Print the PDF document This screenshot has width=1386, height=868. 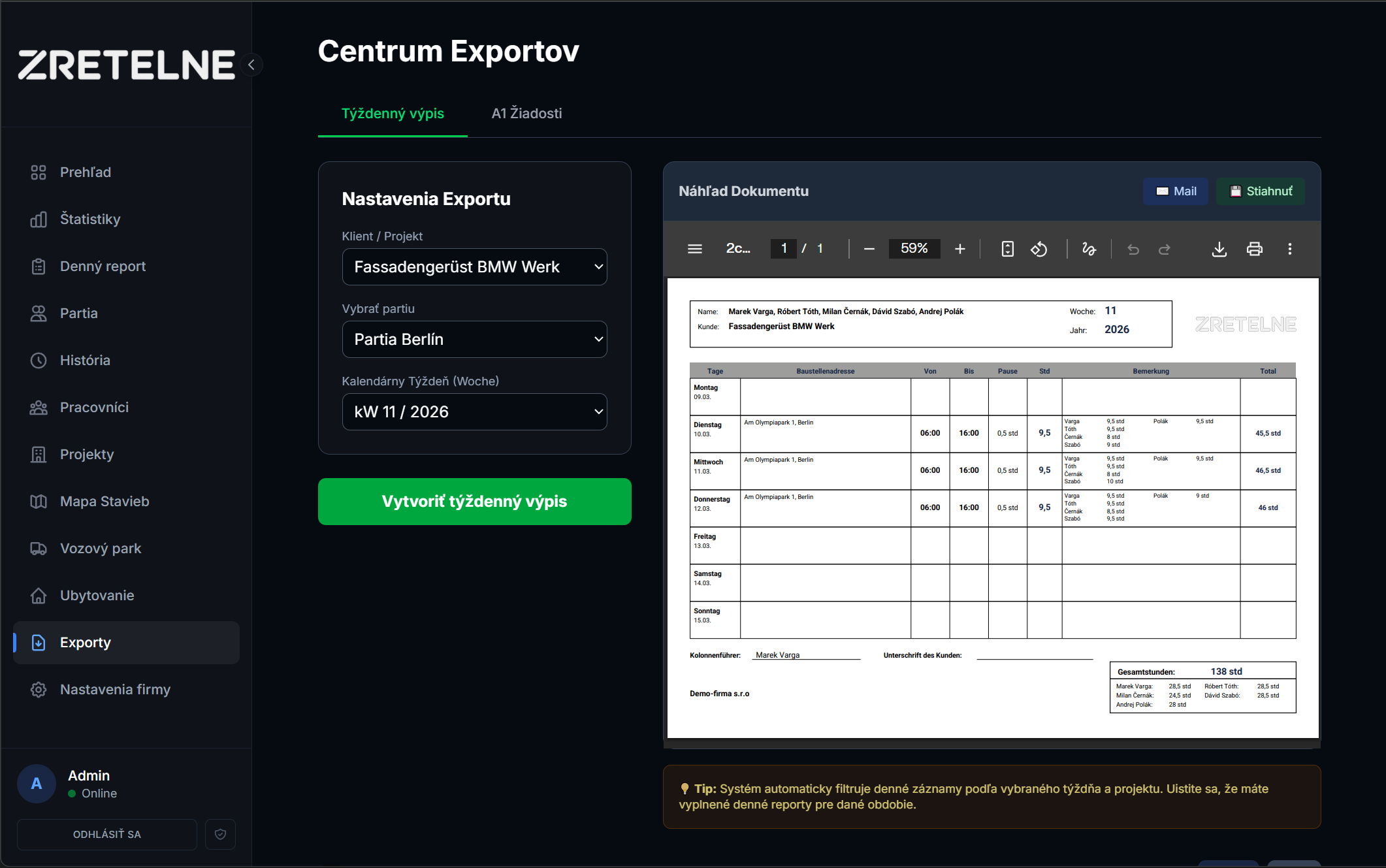[x=1255, y=249]
